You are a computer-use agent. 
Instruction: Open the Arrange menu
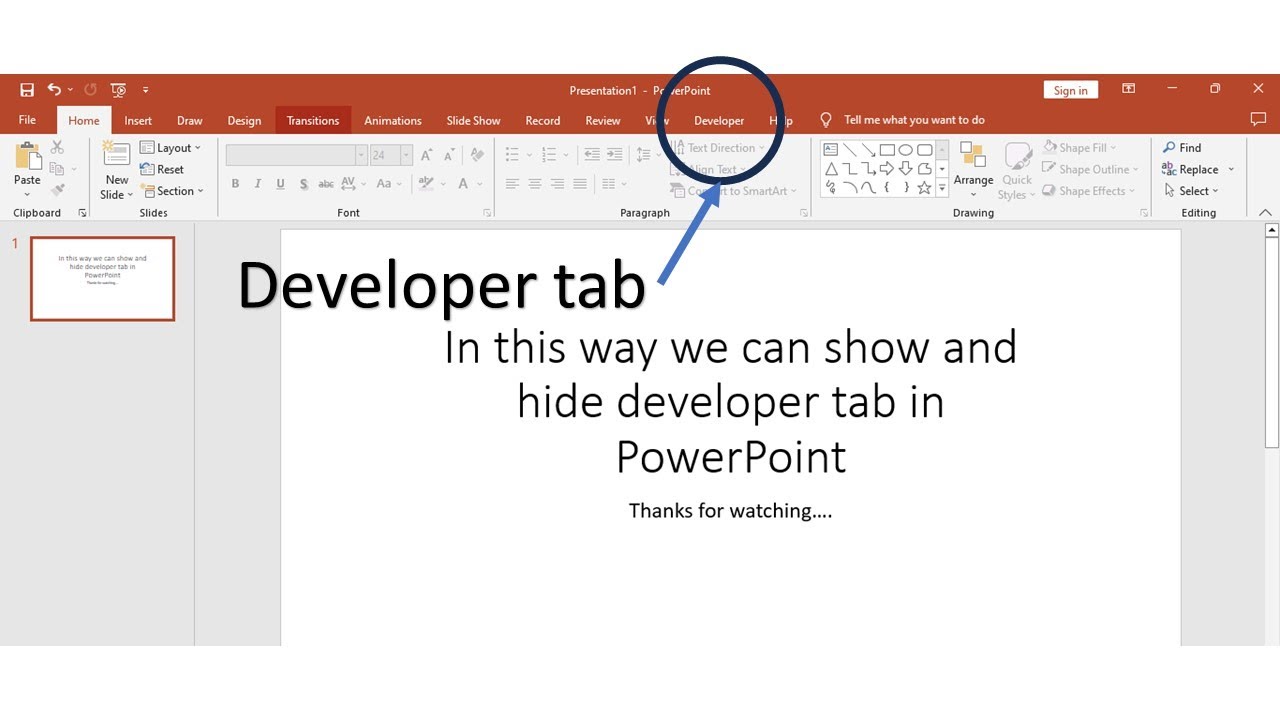click(x=973, y=169)
